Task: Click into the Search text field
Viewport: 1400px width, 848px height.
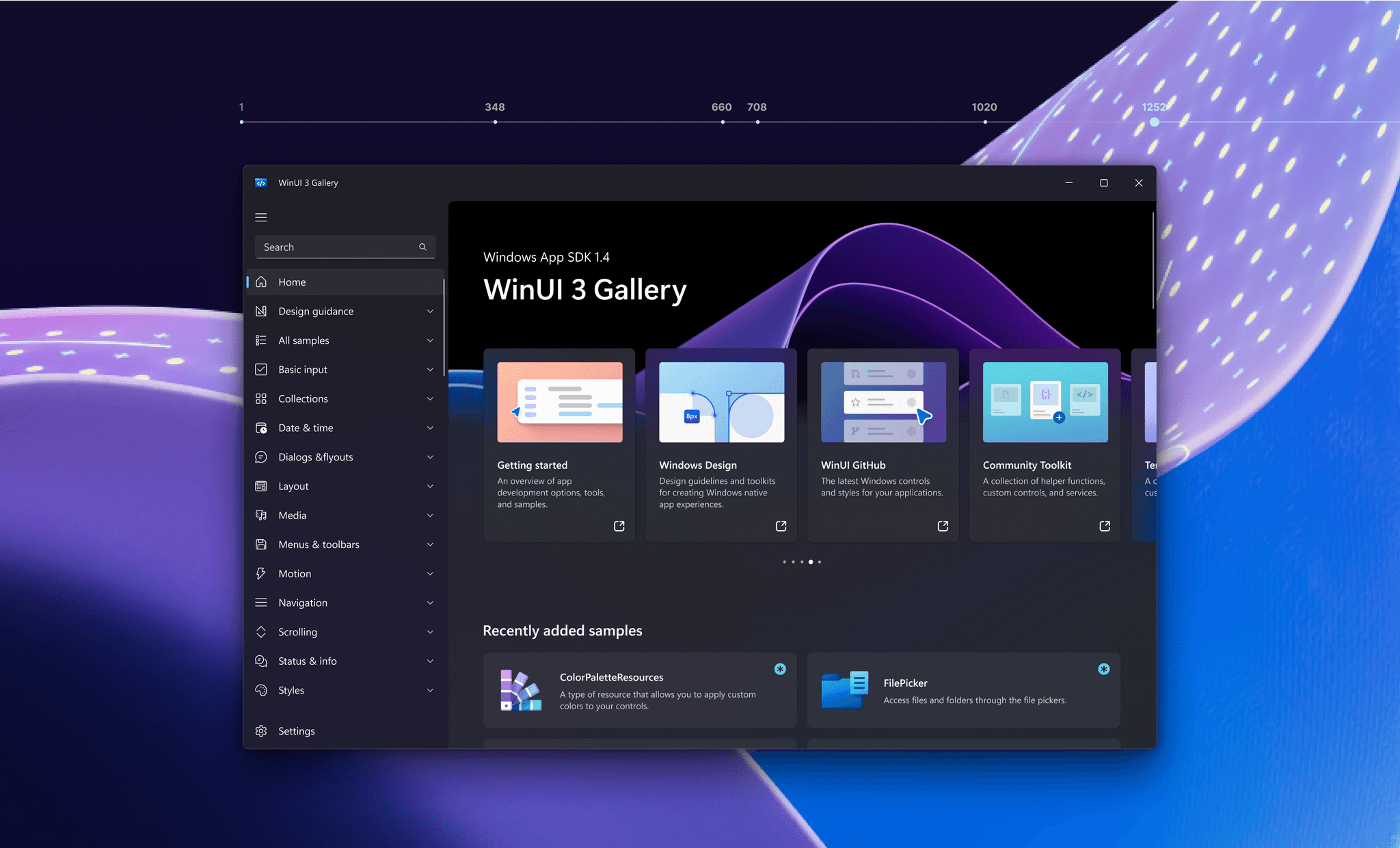Action: pos(335,247)
